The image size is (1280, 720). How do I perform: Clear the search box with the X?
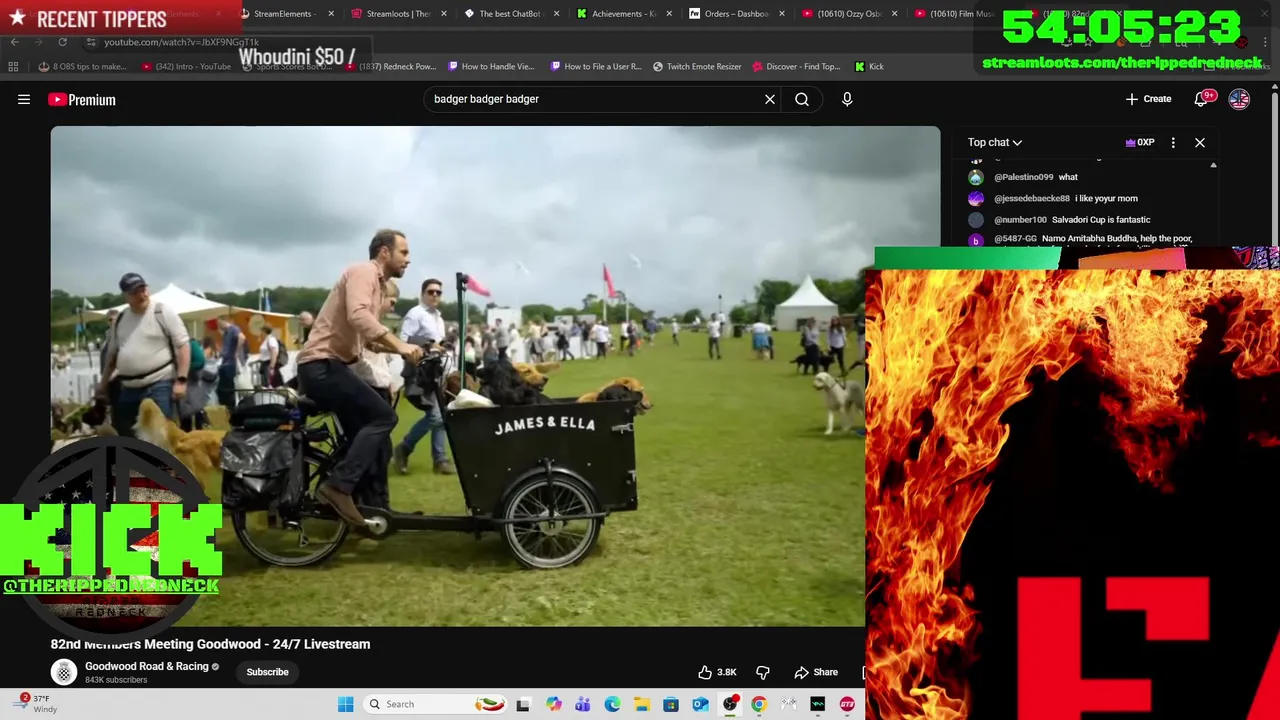pos(770,99)
